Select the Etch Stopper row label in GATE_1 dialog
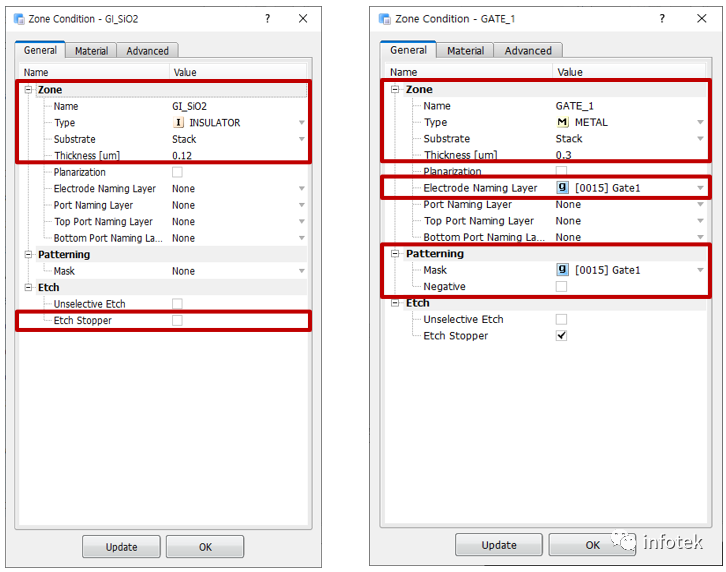The width and height of the screenshot is (726, 572). pos(456,336)
